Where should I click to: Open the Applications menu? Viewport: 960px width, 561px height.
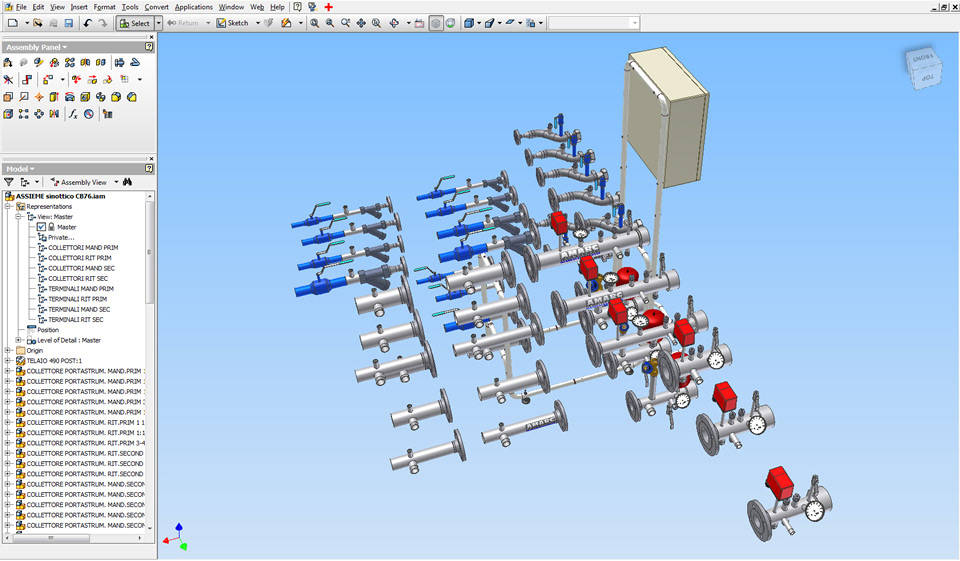coord(193,7)
